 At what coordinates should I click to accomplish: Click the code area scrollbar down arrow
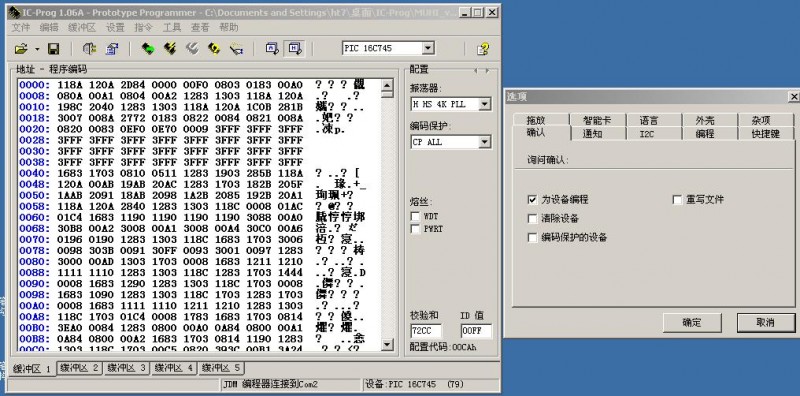tap(387, 345)
